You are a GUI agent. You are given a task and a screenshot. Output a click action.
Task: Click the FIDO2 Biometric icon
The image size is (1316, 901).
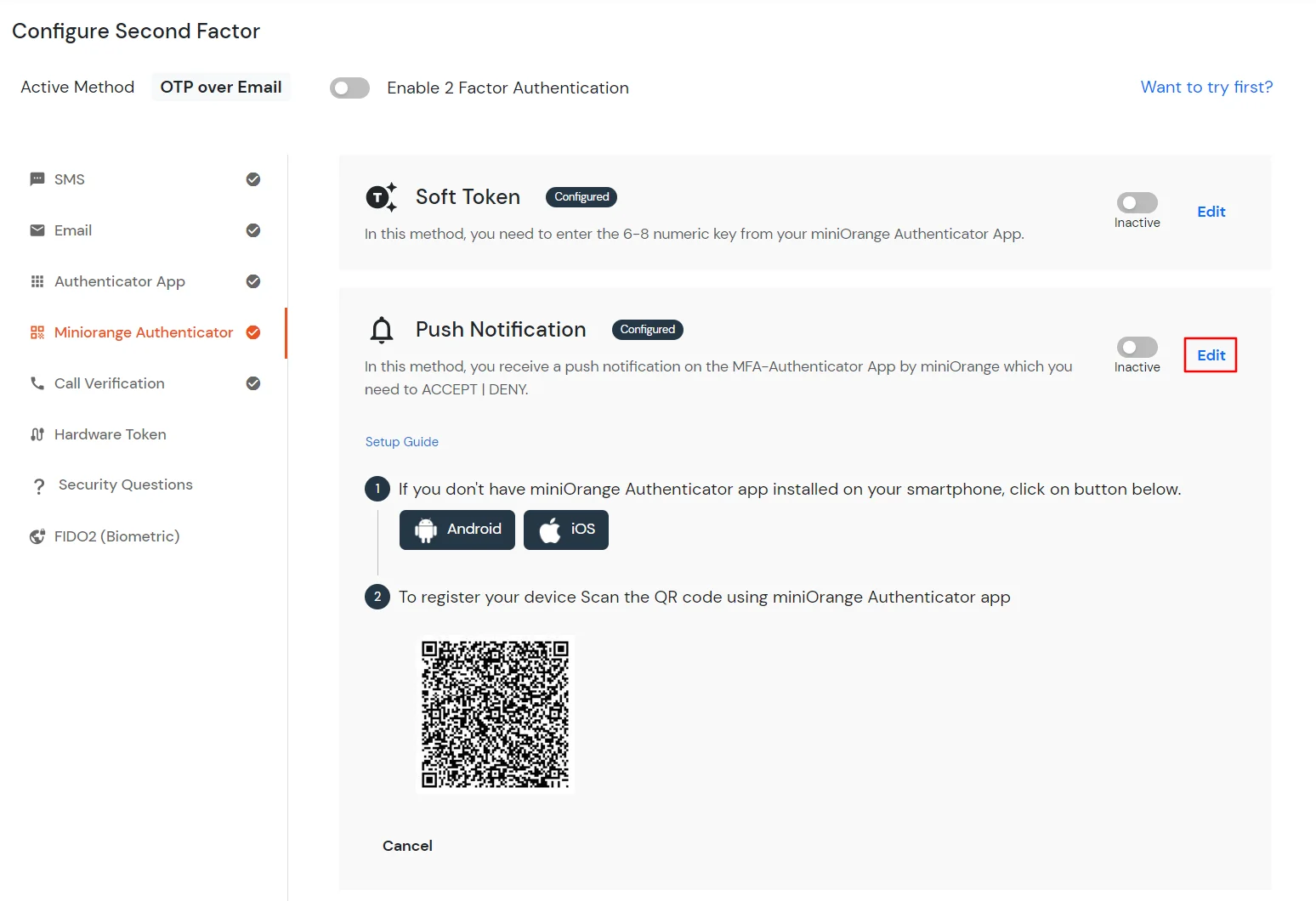click(x=37, y=535)
